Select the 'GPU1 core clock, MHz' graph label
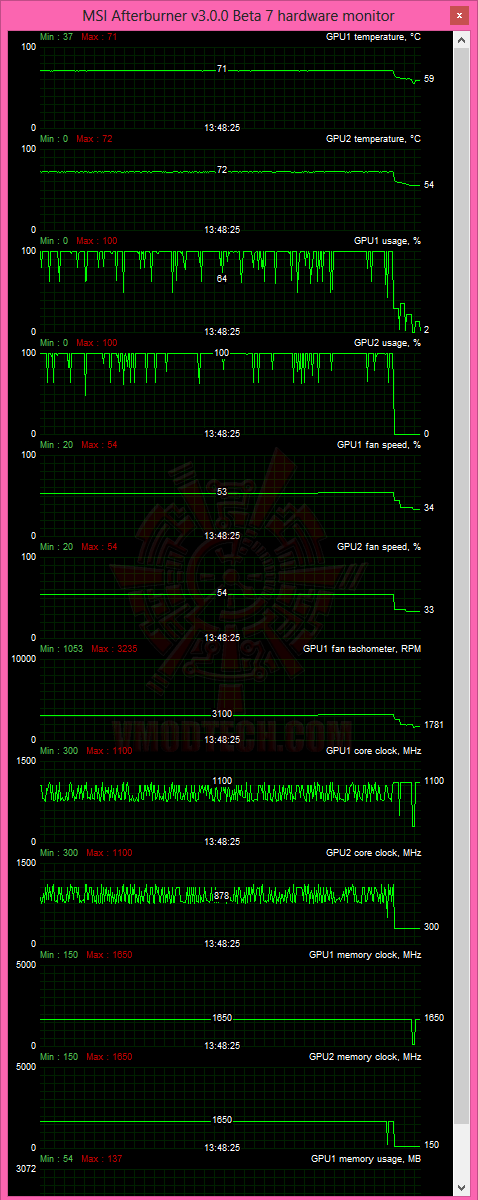 (x=373, y=751)
